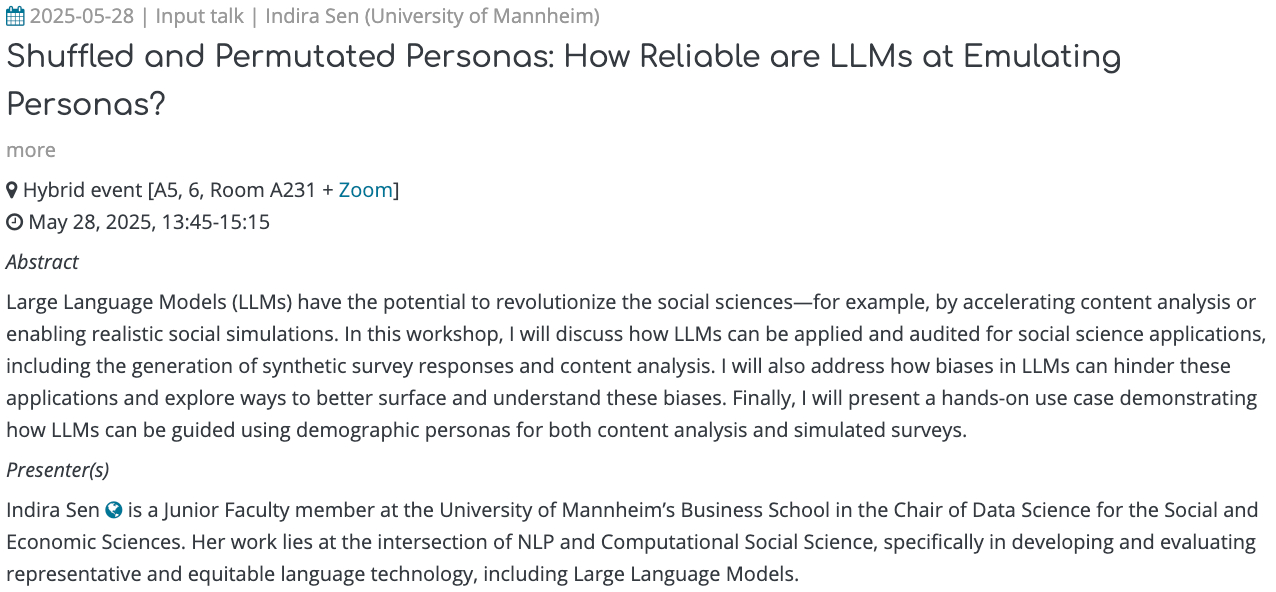The width and height of the screenshot is (1276, 592).
Task: Open the Zoom meeting link
Action: point(365,190)
